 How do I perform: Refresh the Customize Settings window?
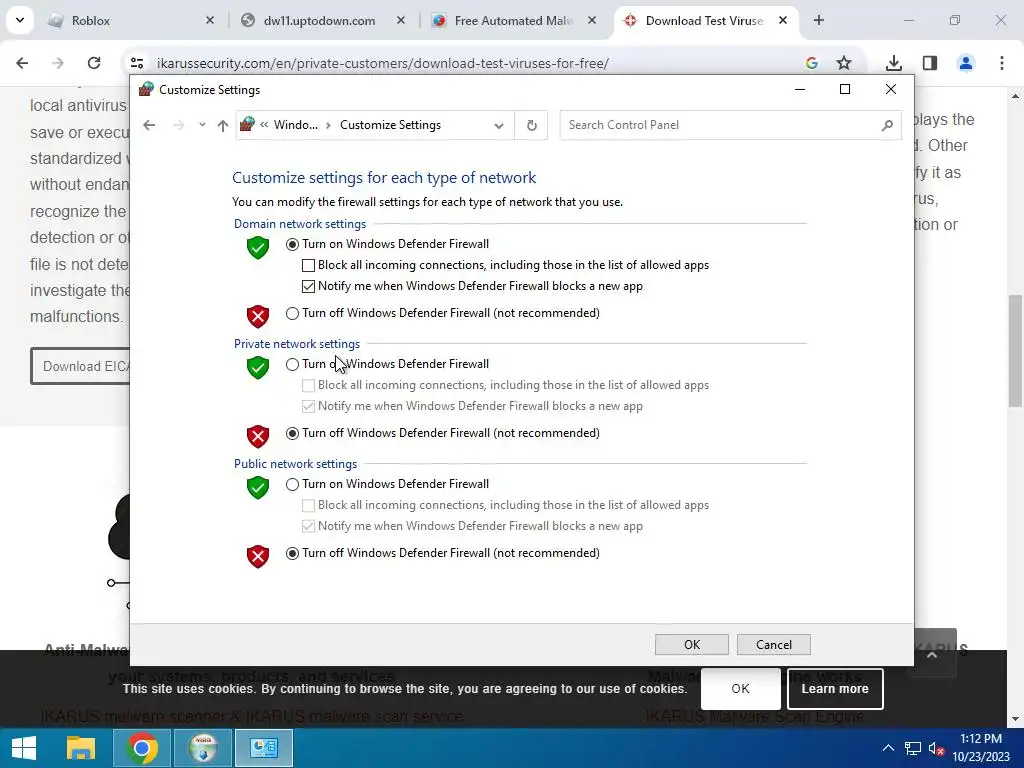[532, 125]
